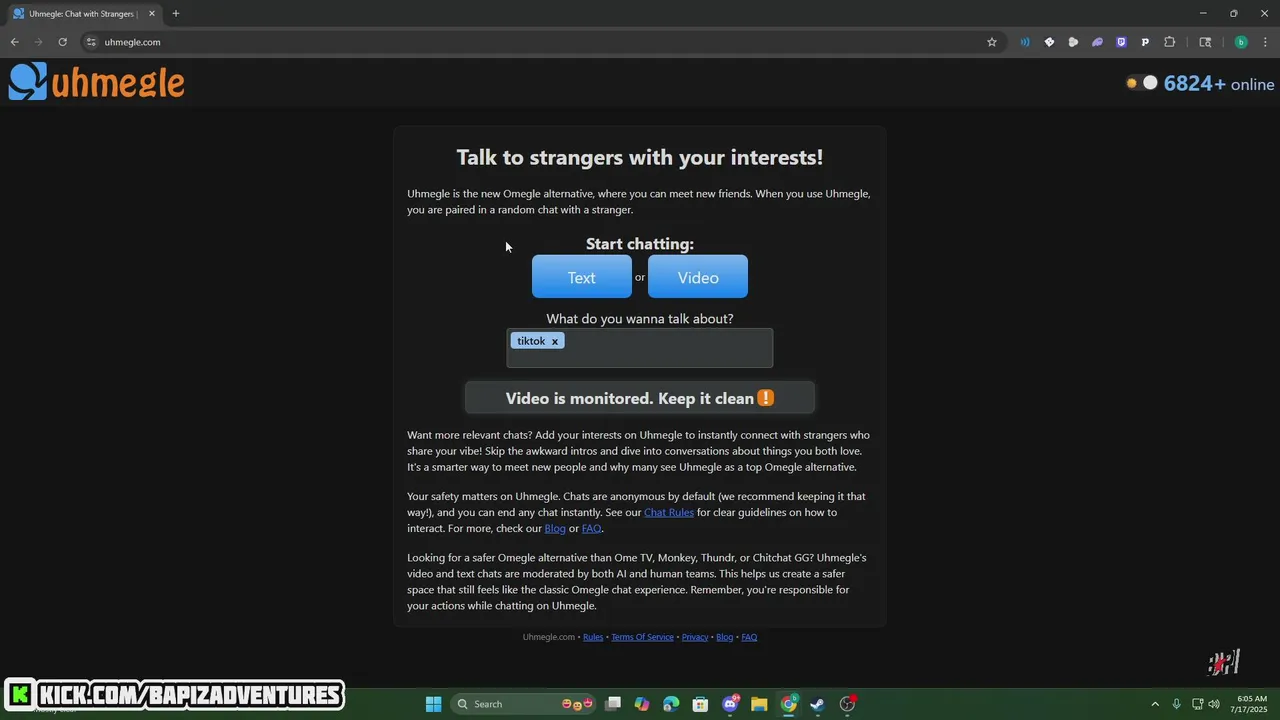Click the Twitch extension icon
The height and width of the screenshot is (720, 1280).
[x=1121, y=42]
